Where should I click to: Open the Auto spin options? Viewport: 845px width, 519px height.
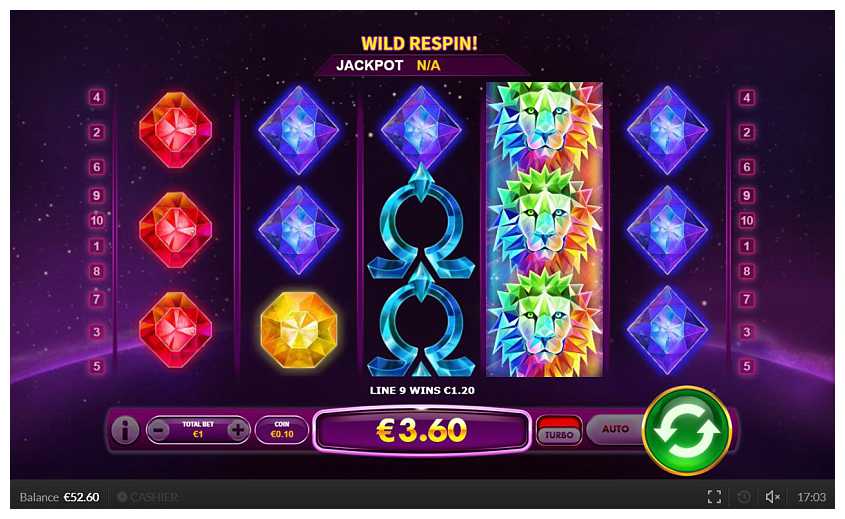(x=615, y=429)
